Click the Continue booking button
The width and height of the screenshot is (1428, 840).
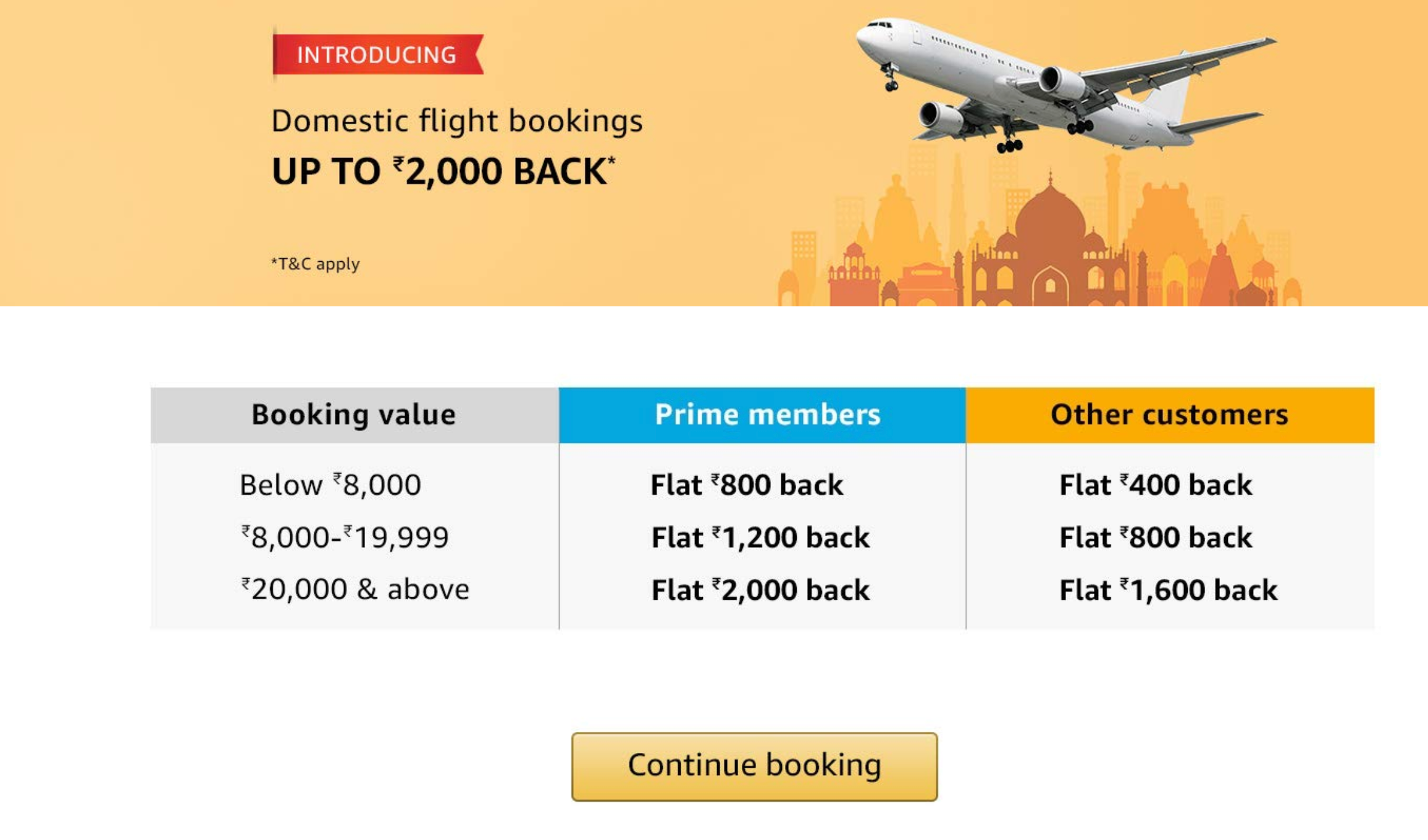(x=754, y=766)
